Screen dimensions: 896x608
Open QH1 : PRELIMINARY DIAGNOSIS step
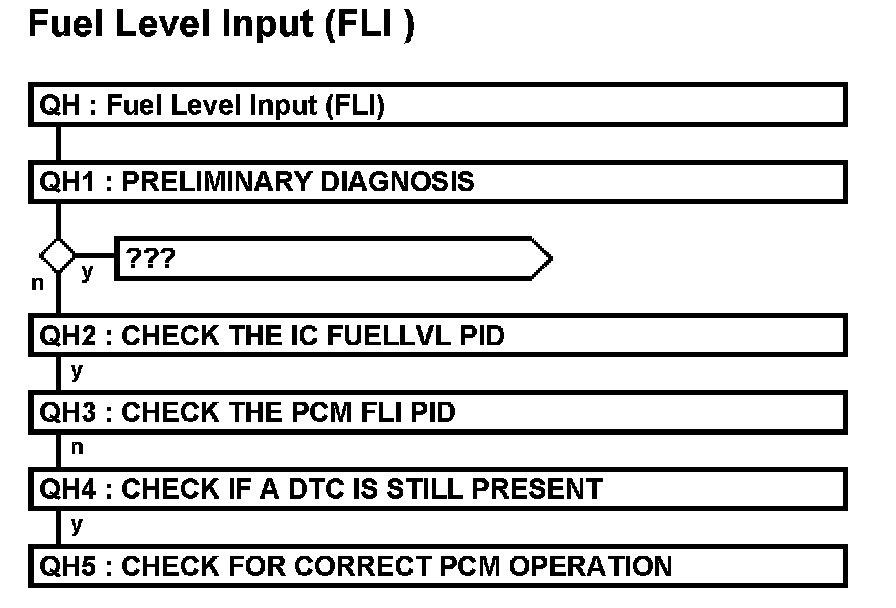click(x=438, y=182)
